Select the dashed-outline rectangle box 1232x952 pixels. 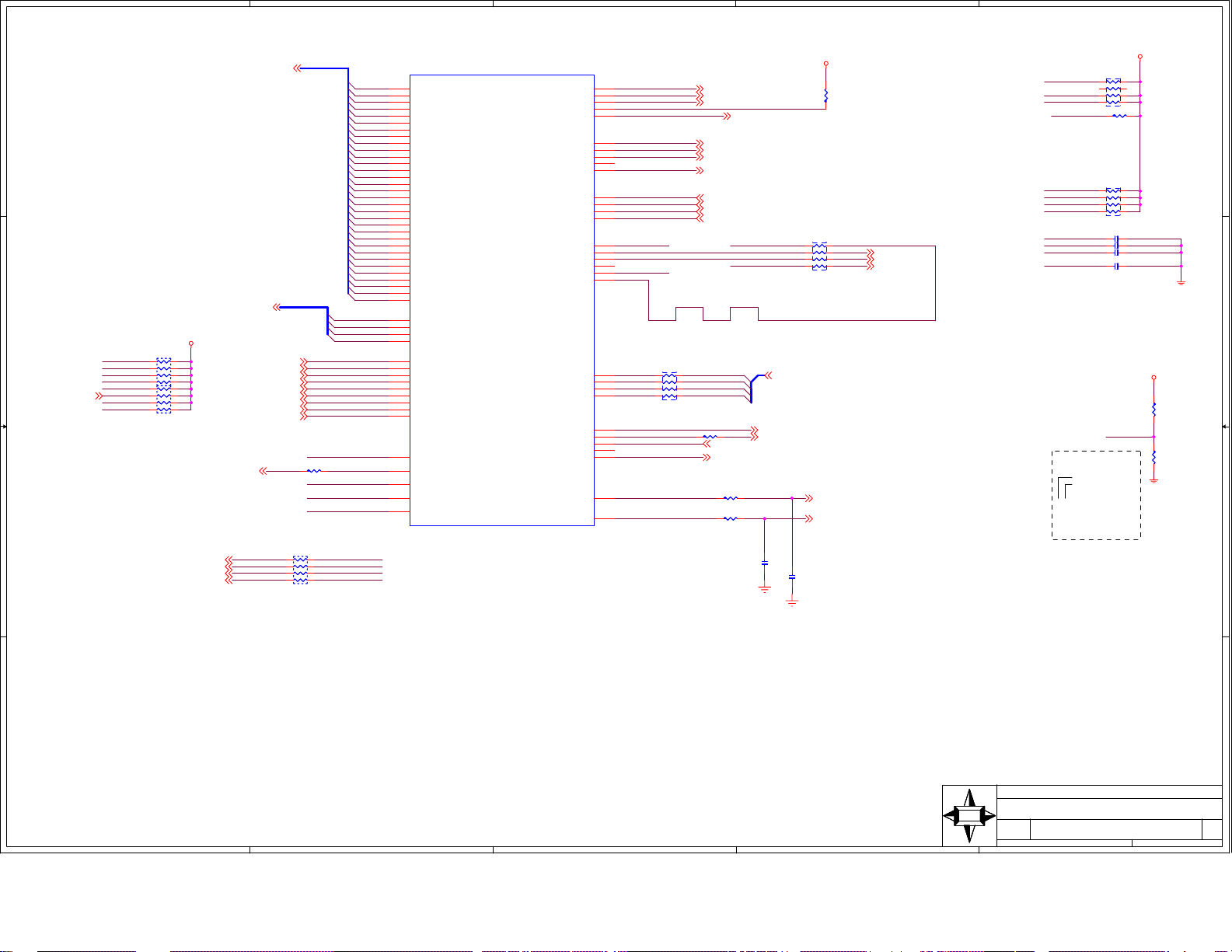(1096, 495)
